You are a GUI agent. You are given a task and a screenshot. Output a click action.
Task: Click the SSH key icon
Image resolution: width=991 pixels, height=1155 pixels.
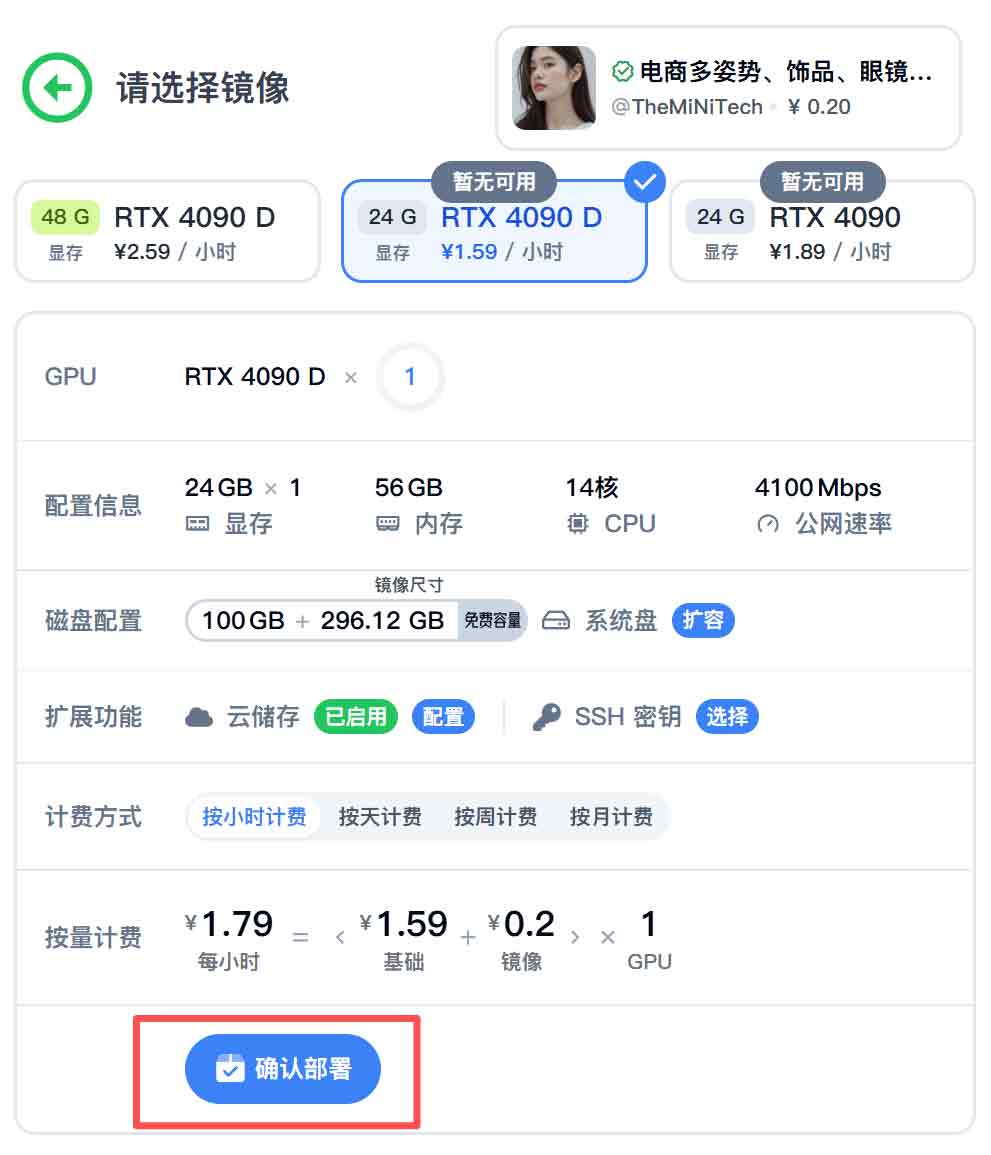pos(546,717)
